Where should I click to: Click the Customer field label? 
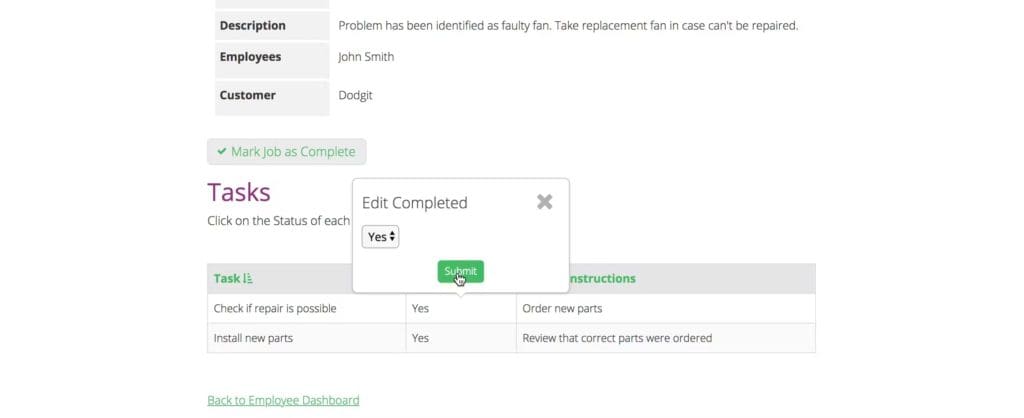point(247,95)
